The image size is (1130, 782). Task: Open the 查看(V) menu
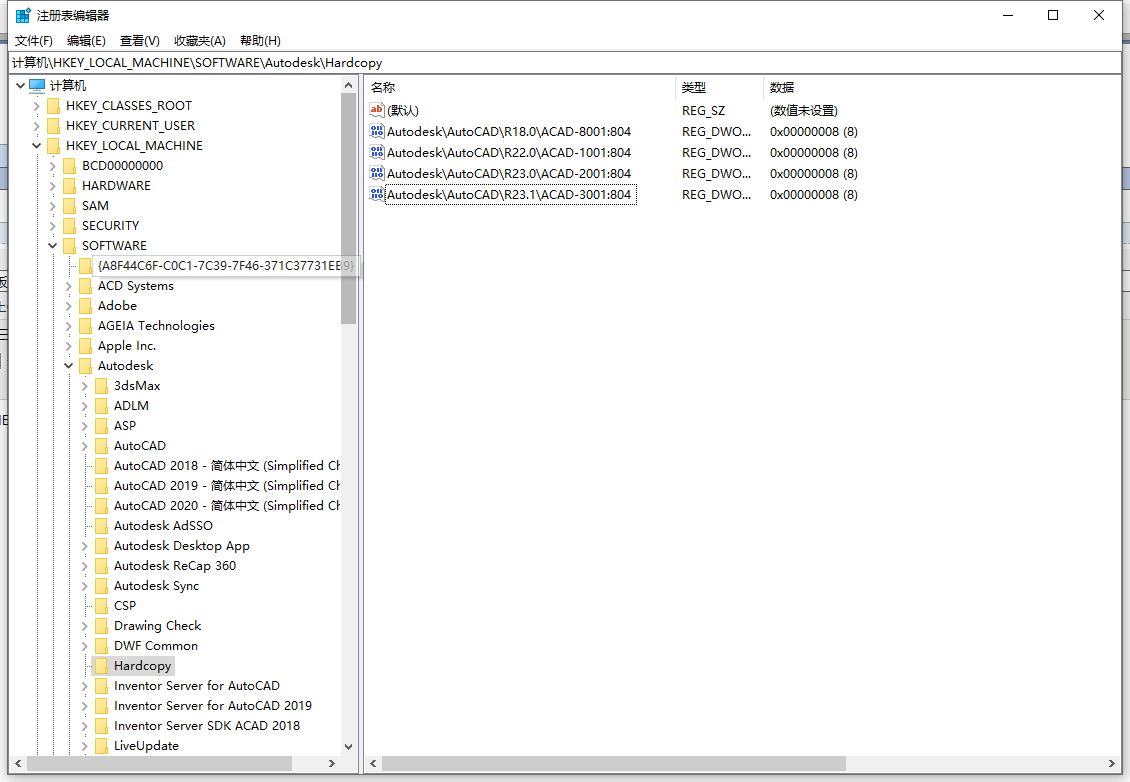click(140, 40)
